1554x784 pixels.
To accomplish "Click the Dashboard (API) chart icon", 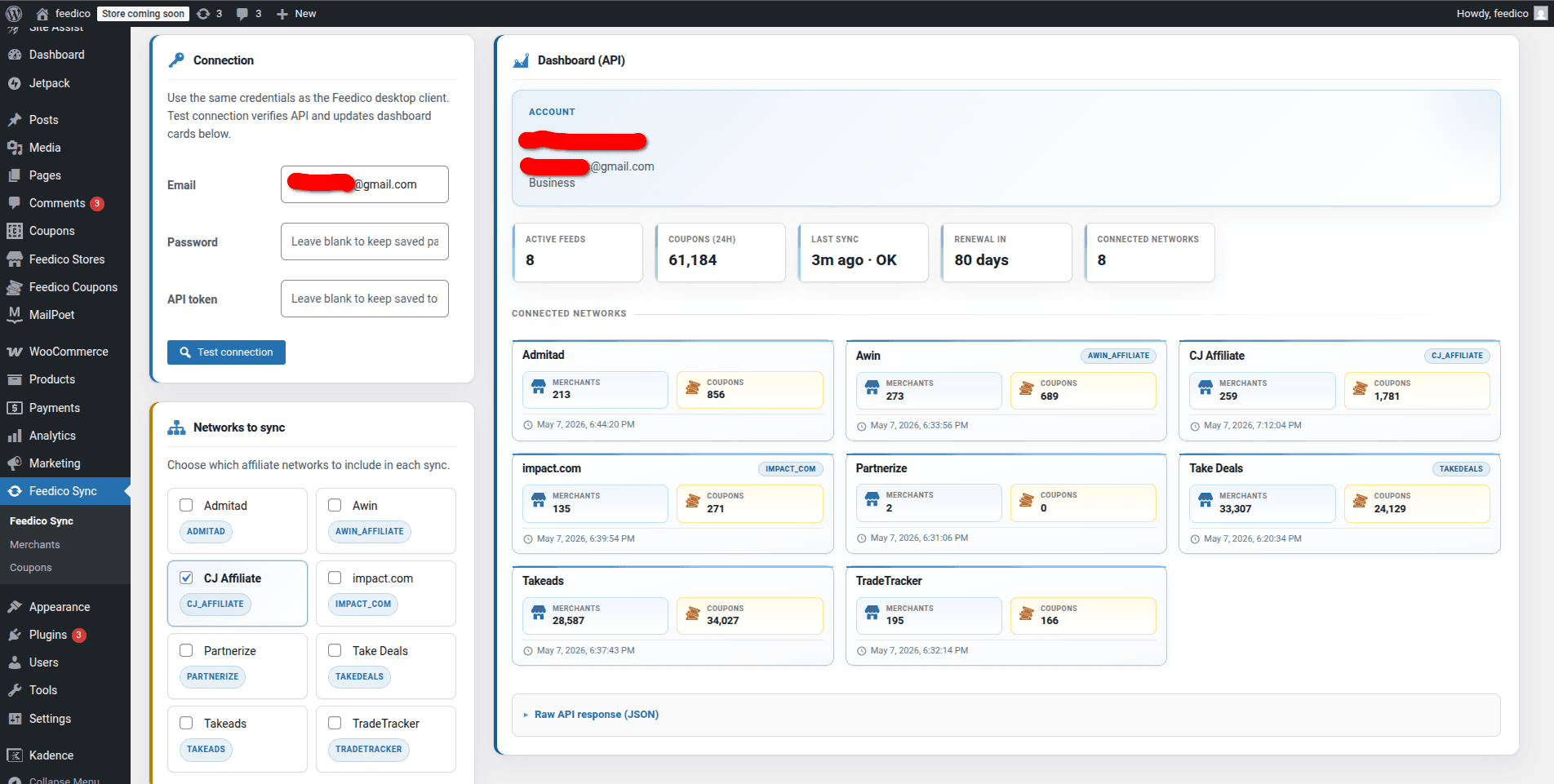I will coord(521,60).
